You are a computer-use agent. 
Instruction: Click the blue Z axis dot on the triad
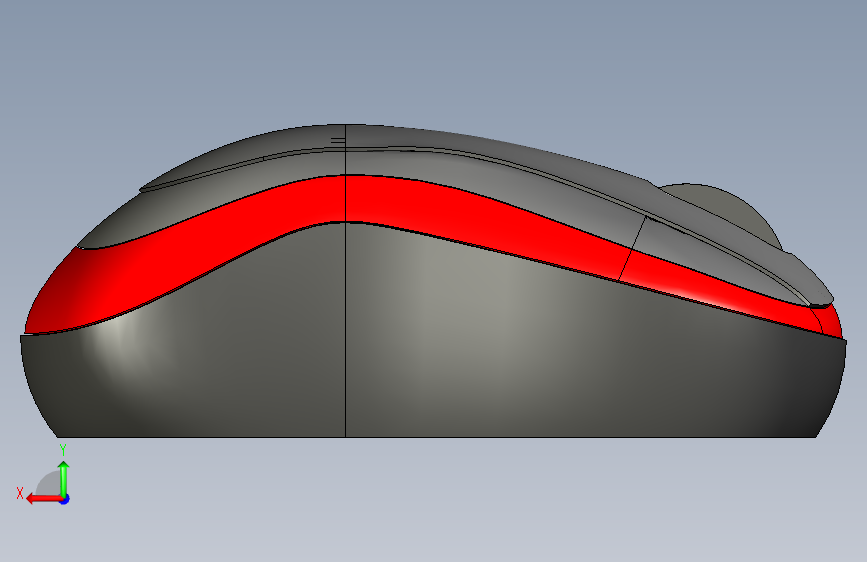65,499
